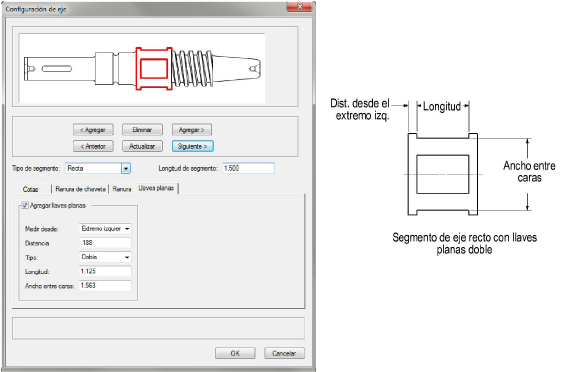
Task: Close the Configuración de eje dialog
Action: (300, 7)
